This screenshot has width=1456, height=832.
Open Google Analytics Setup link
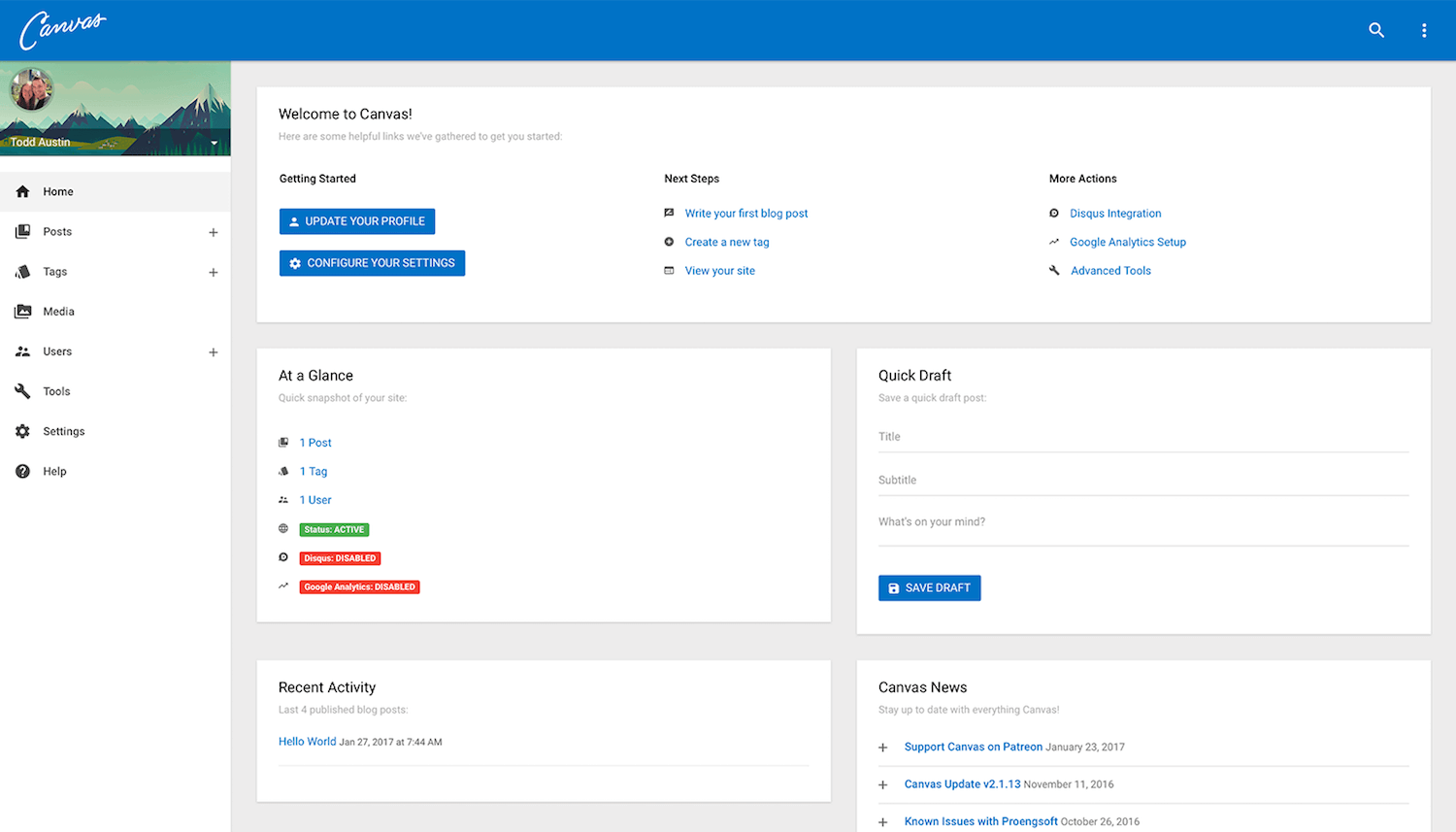[1128, 242]
